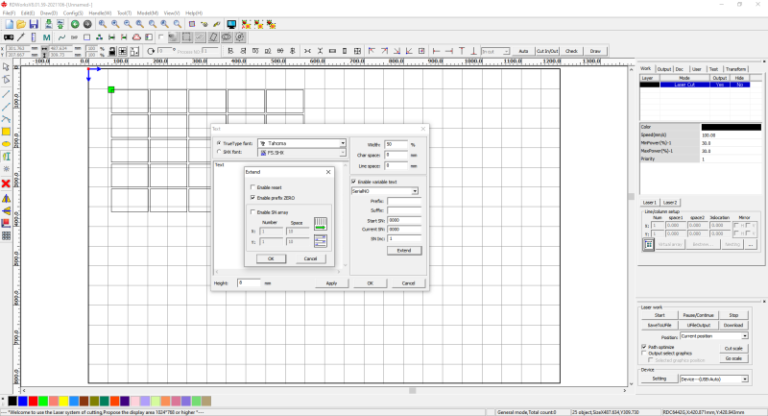Open the Current position dropdown
This screenshot has width=768, height=416.
744,336
